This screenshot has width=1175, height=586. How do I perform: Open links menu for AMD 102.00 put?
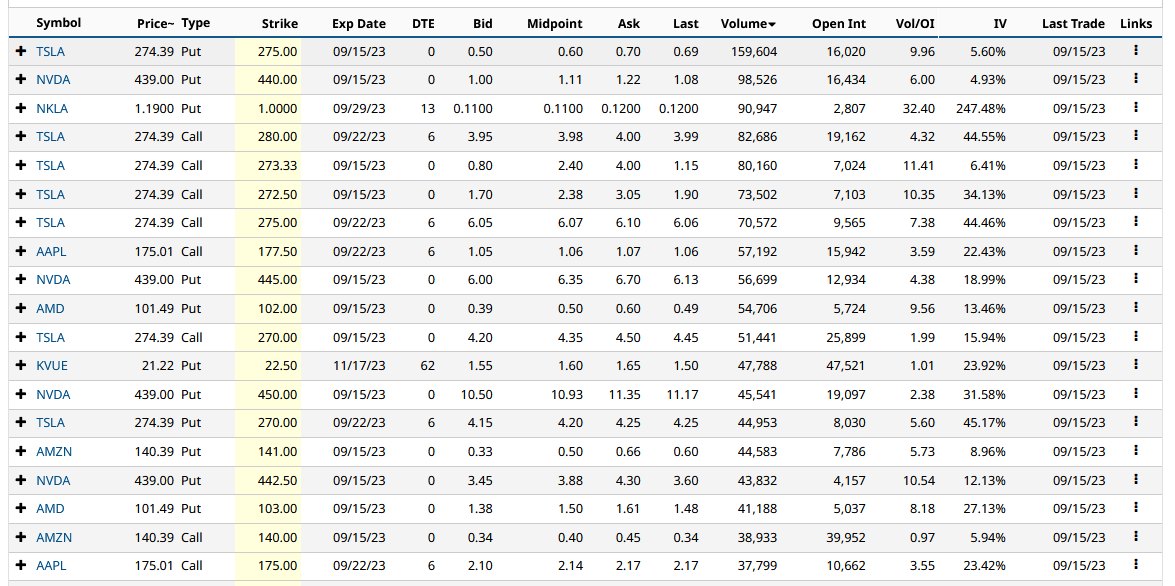pos(1136,309)
